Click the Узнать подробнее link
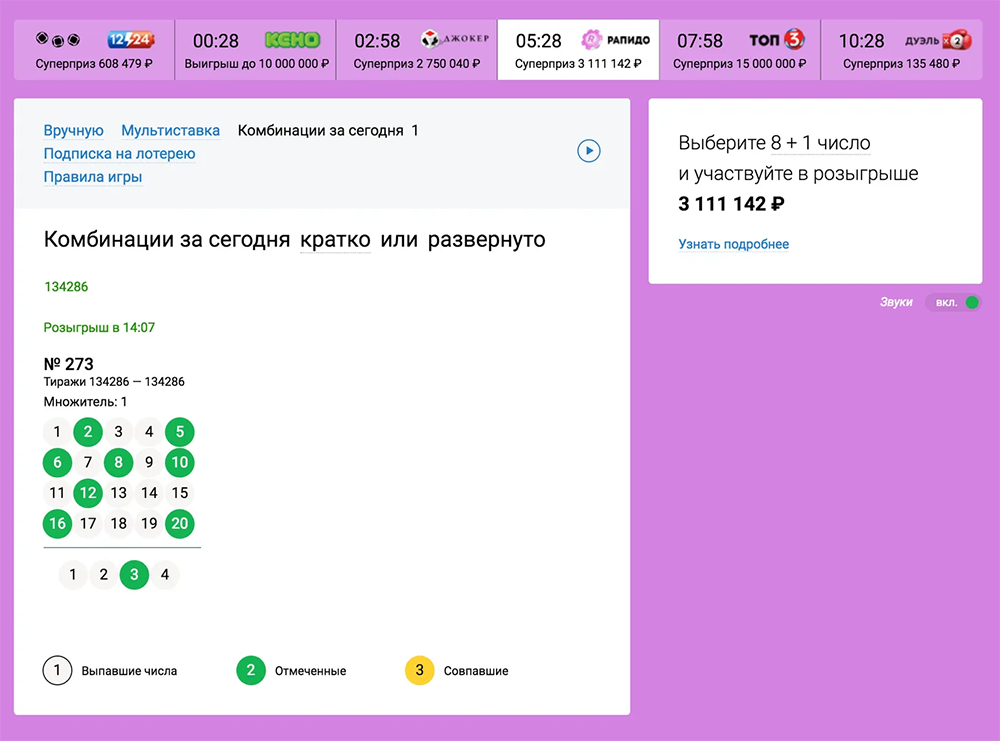The width and height of the screenshot is (1000, 741). click(733, 244)
